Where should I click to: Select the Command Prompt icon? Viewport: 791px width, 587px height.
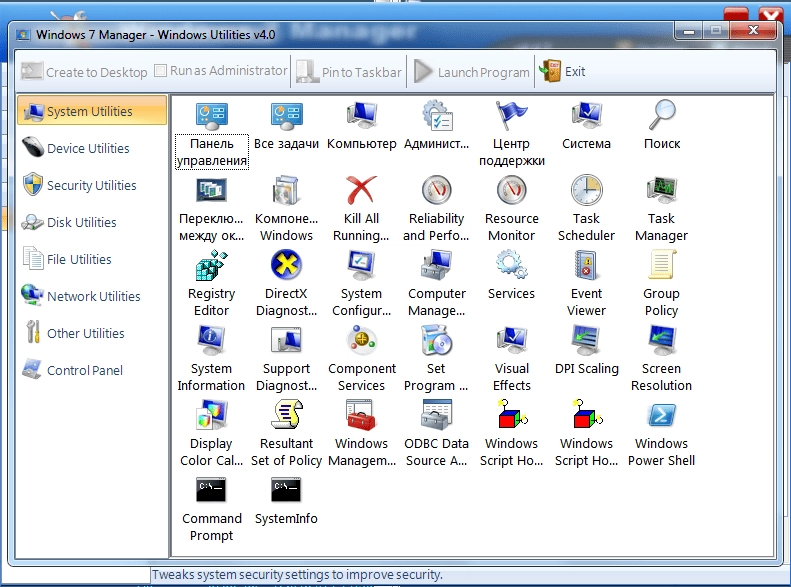211,490
